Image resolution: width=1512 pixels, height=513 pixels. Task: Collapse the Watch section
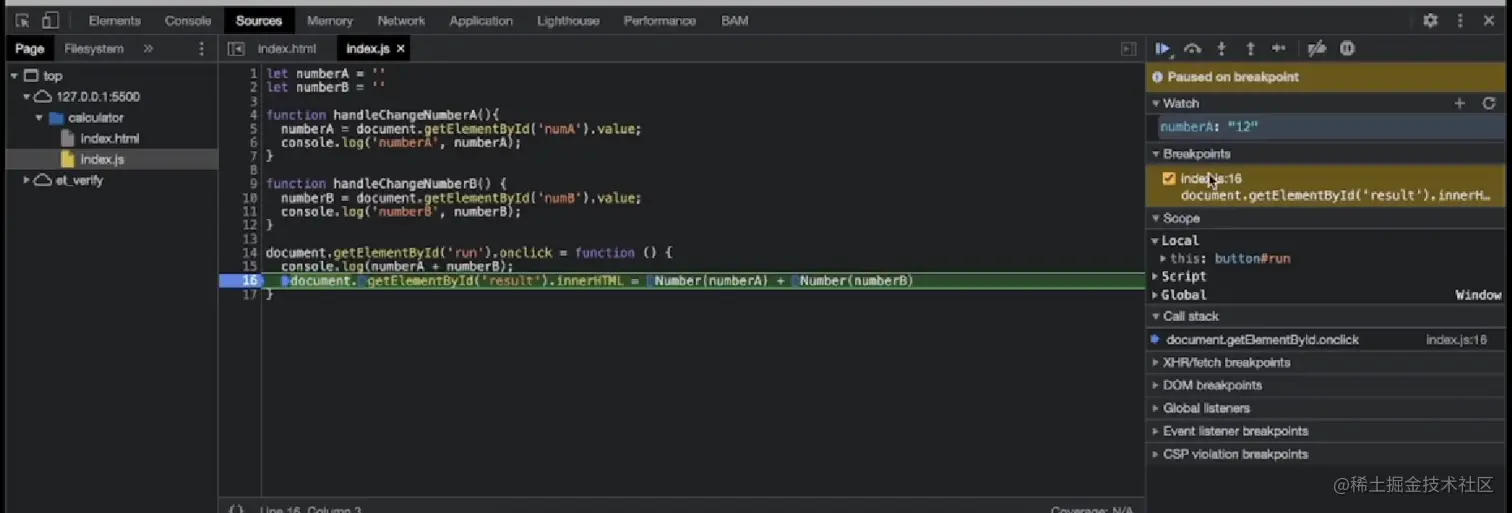pos(1156,103)
